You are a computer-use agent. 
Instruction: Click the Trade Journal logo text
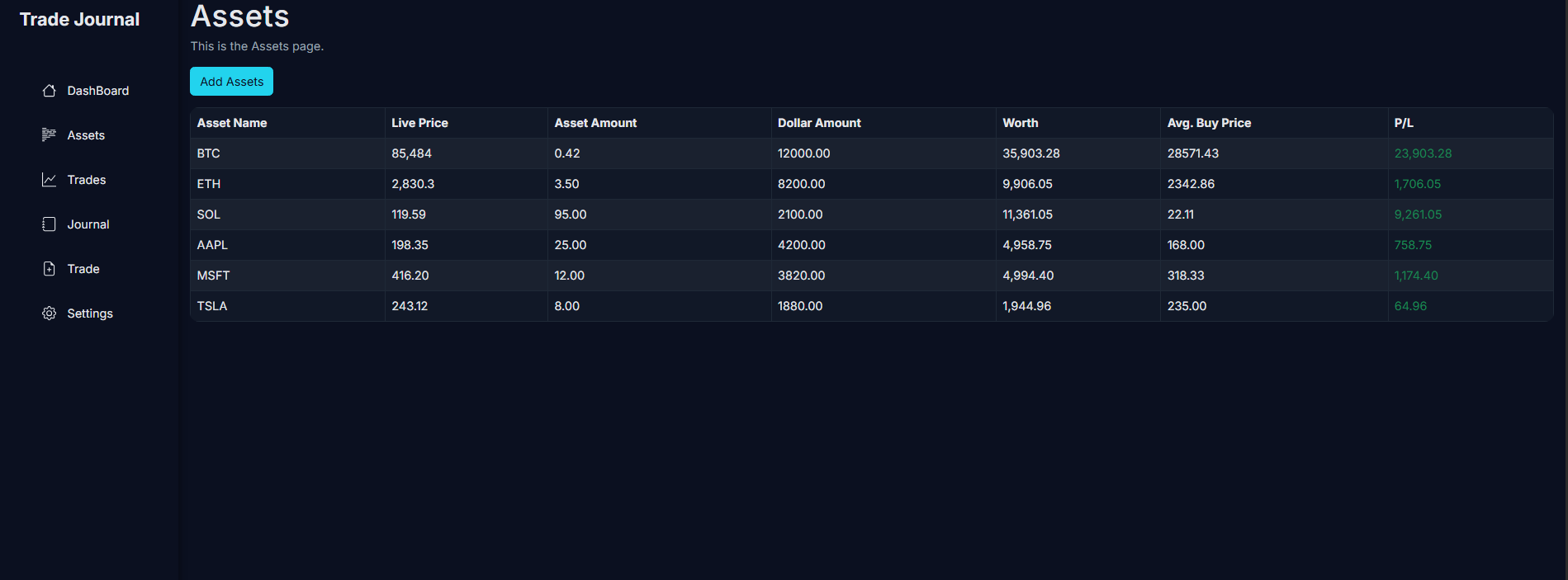(78, 18)
